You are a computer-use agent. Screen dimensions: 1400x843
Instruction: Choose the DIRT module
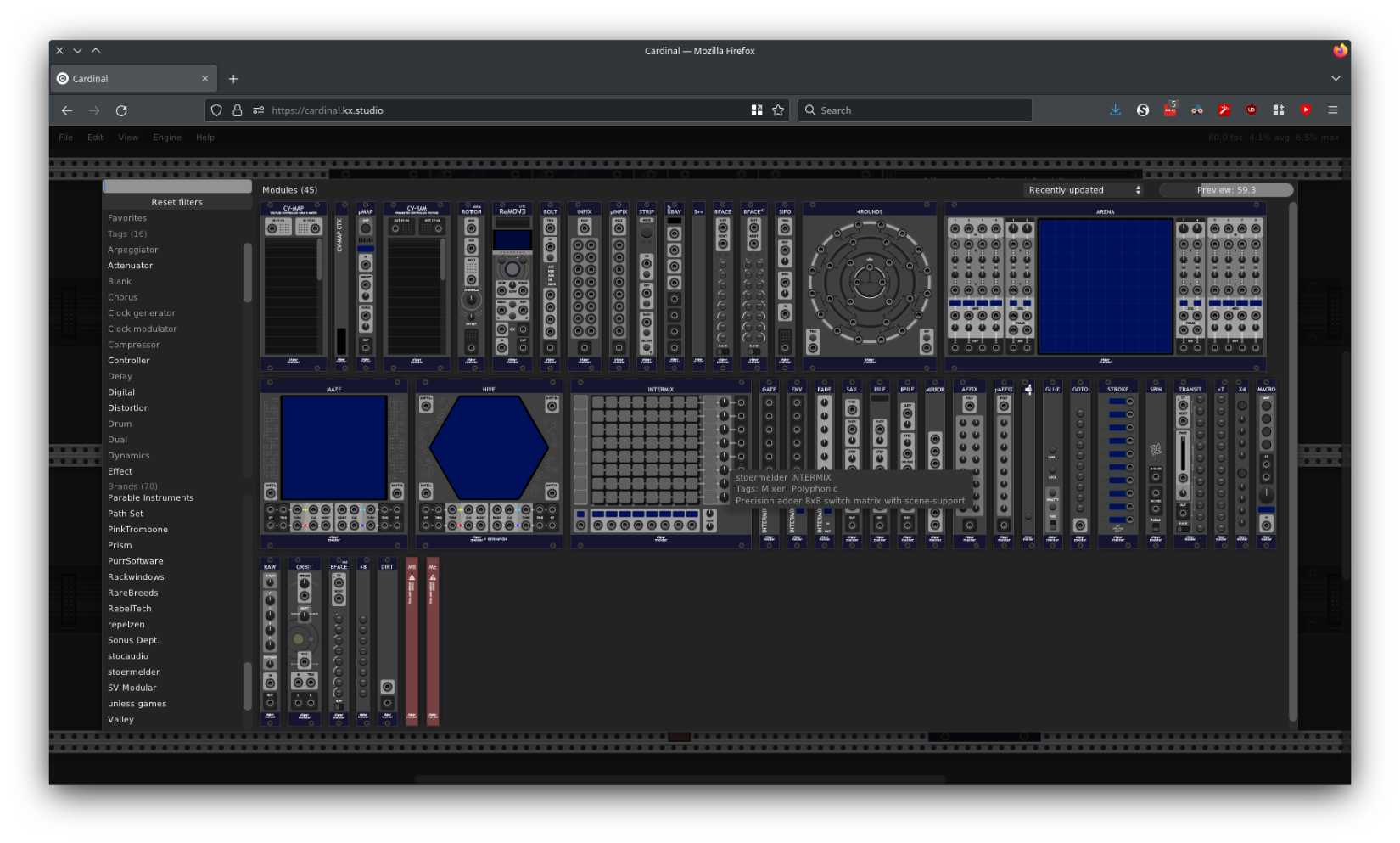388,642
